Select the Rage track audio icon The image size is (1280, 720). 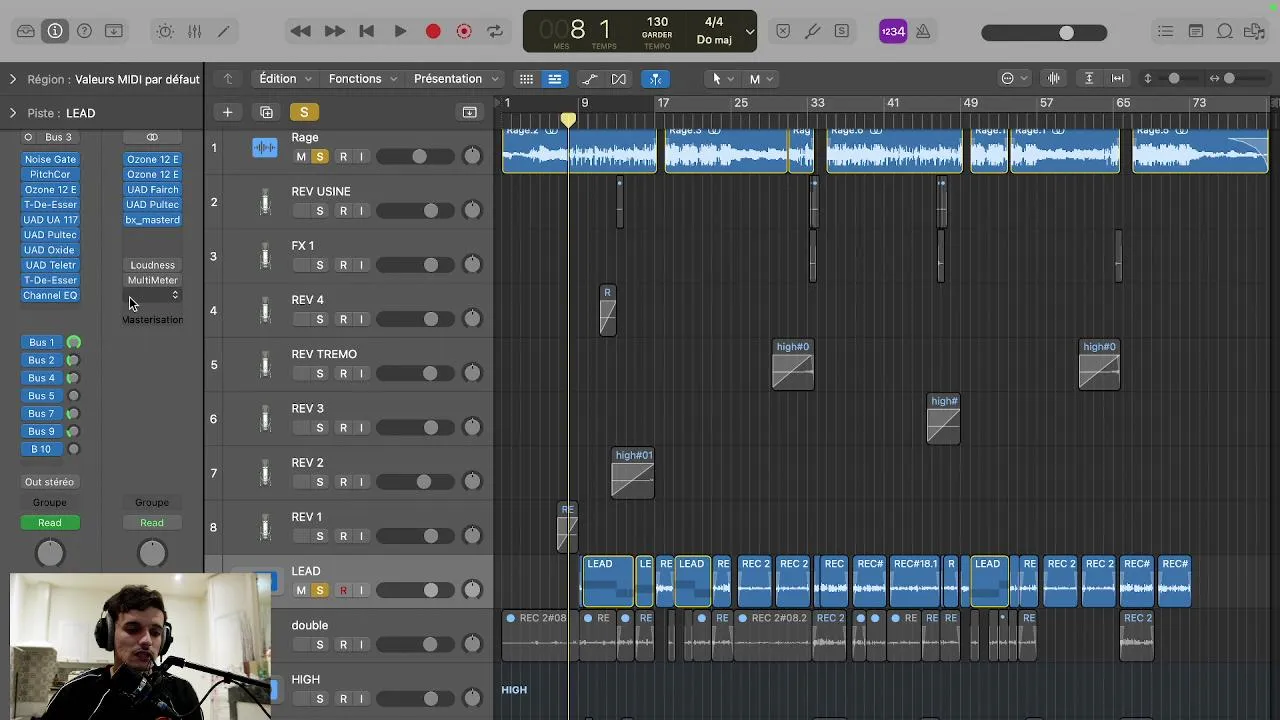[x=265, y=148]
